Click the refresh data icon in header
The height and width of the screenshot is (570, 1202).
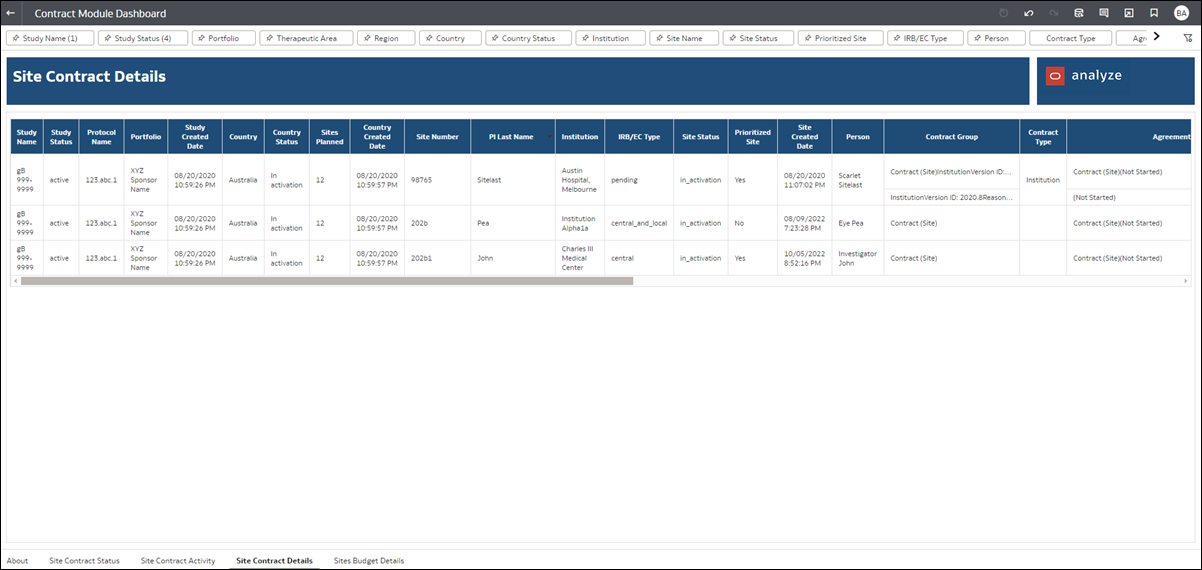[1079, 14]
